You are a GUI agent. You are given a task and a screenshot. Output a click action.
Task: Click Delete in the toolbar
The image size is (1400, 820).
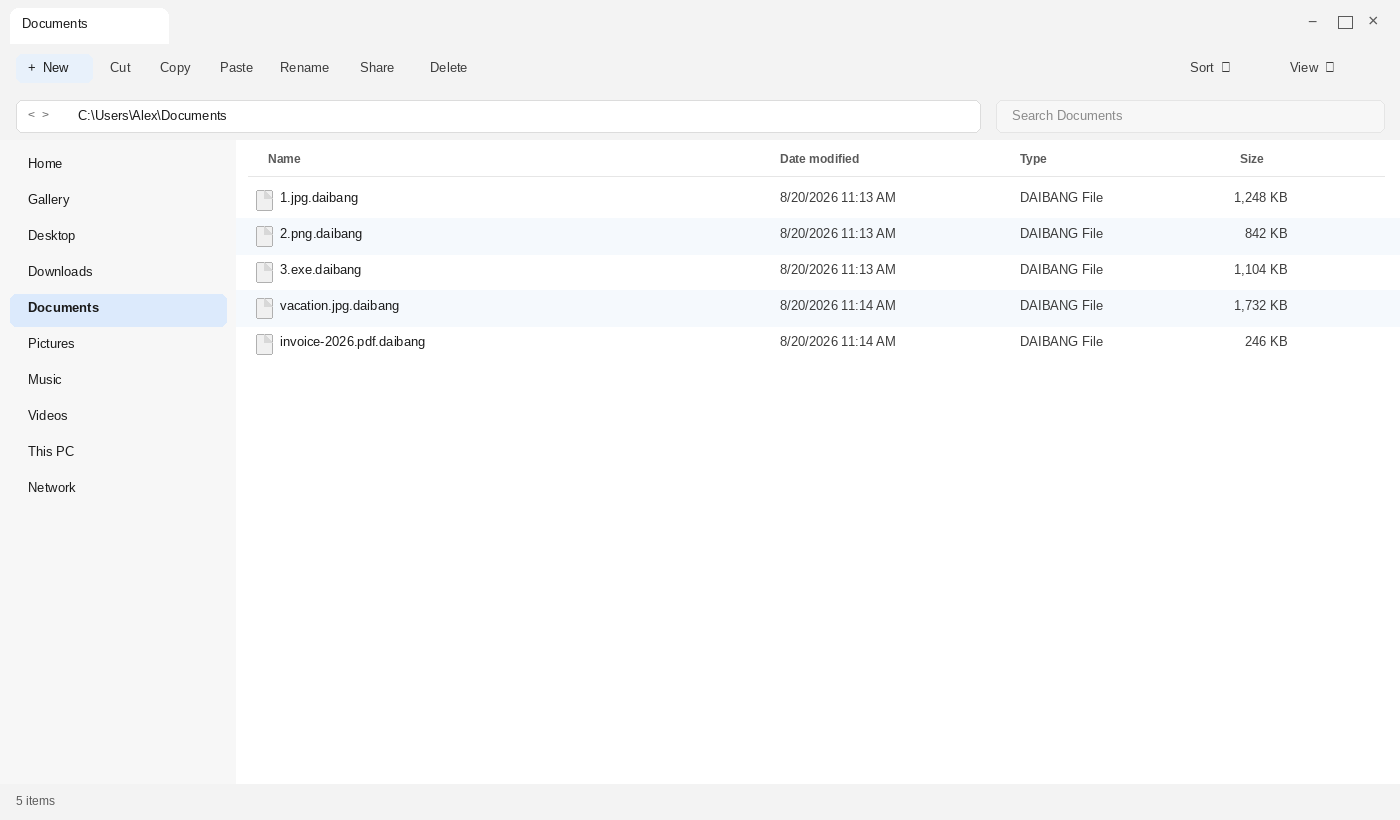[x=448, y=68]
